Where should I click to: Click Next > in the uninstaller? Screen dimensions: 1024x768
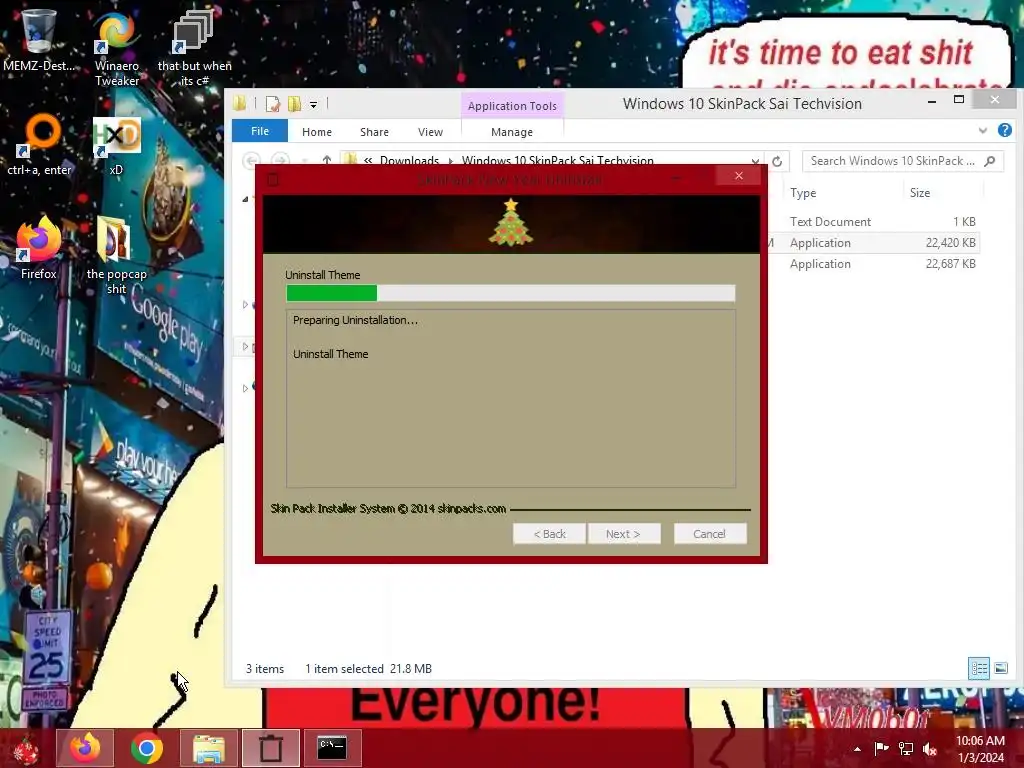(624, 534)
